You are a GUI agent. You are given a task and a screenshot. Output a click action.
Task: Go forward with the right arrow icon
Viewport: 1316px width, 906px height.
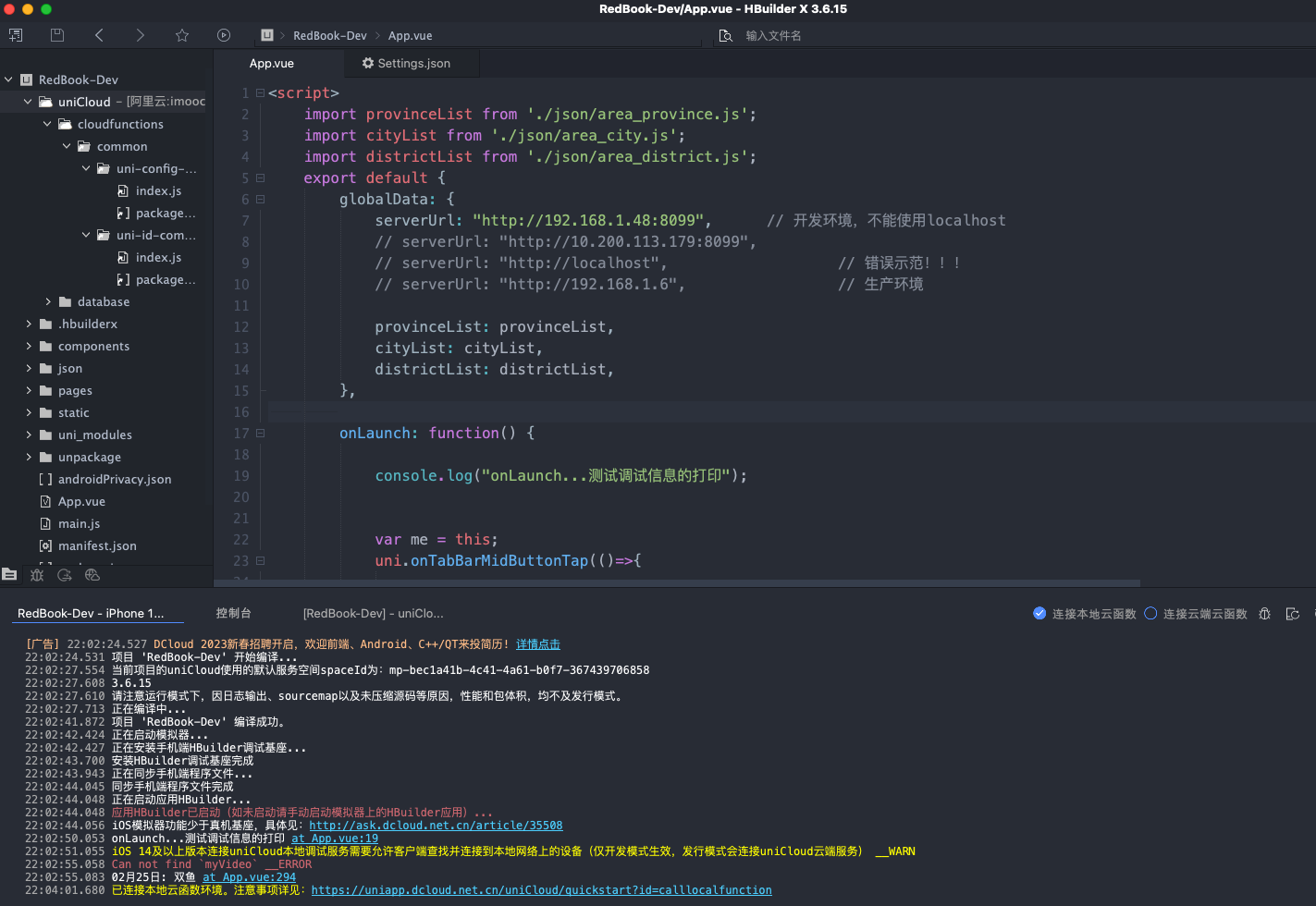coord(140,35)
